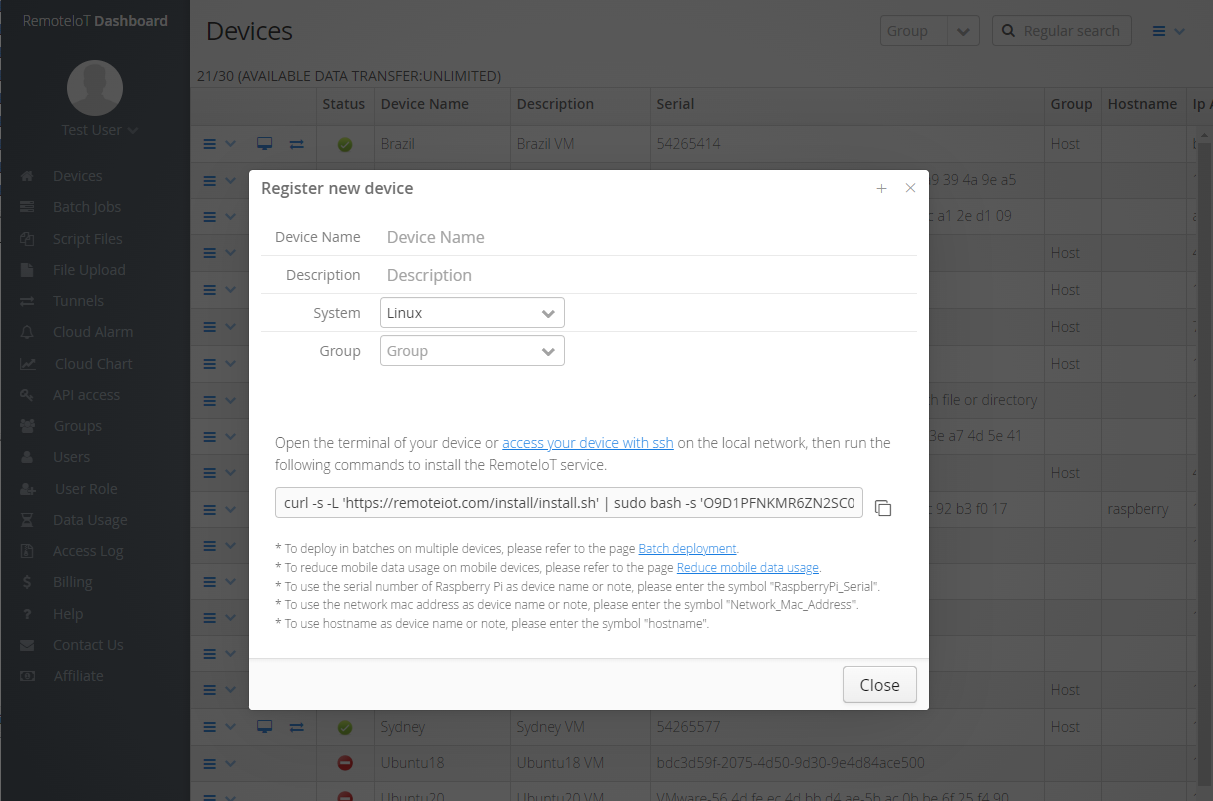This screenshot has height=801, width=1213.
Task: Open File Upload in the sidebar
Action: 89,270
